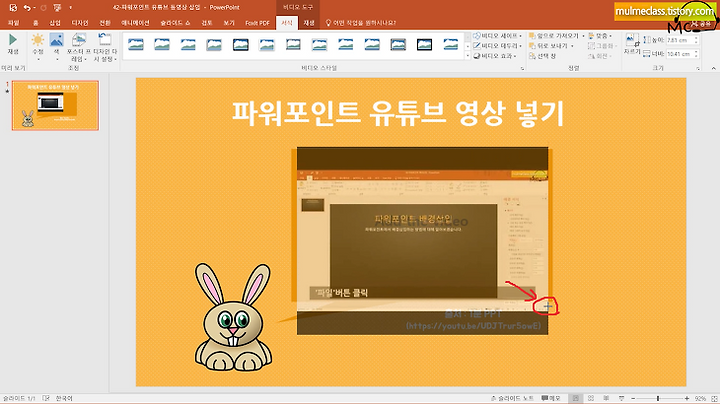Open the size group dialog launcher
720x404 pixels.
[x=698, y=68]
